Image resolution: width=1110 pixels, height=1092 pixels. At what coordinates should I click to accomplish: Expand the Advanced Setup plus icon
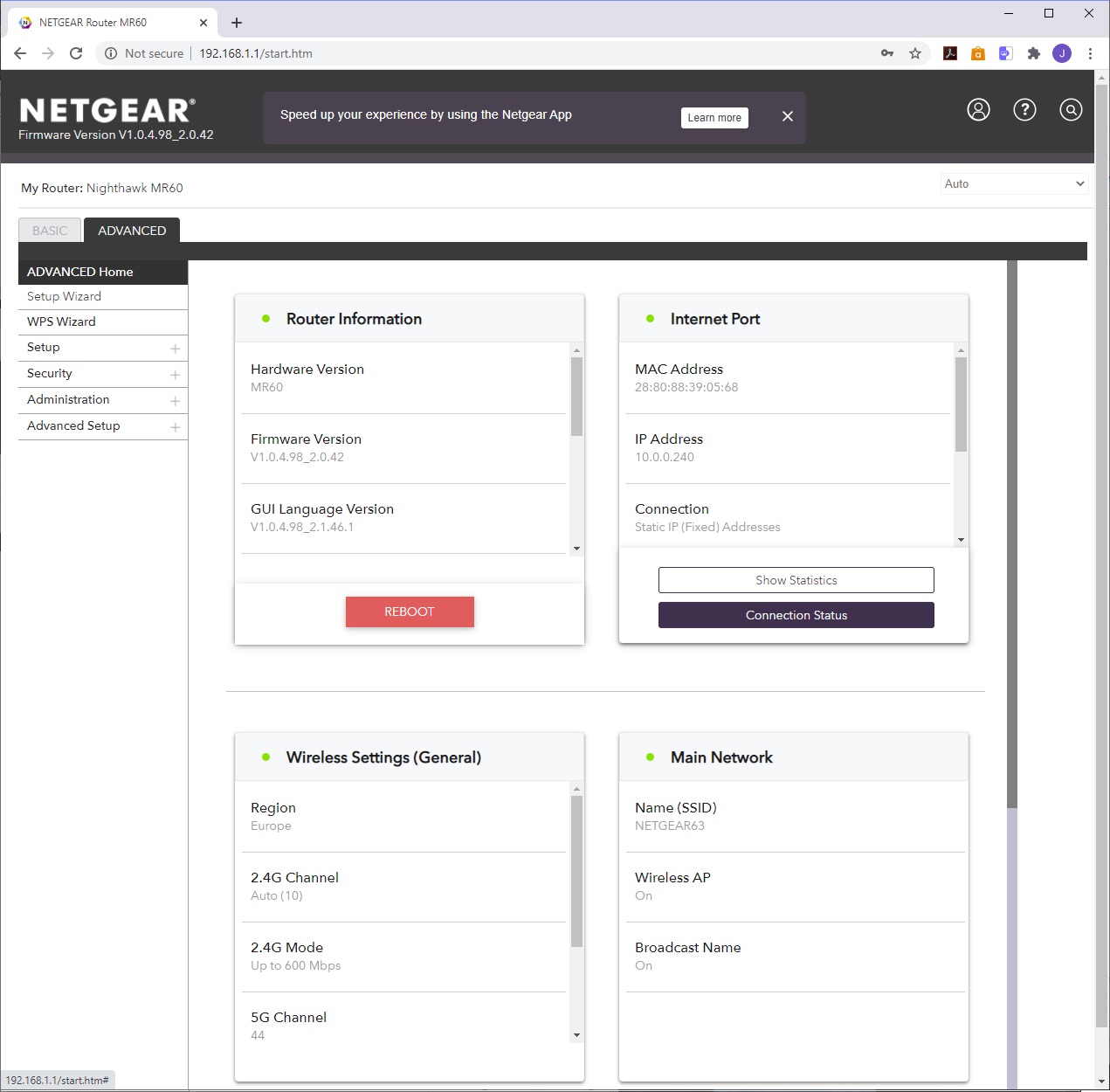tap(175, 427)
